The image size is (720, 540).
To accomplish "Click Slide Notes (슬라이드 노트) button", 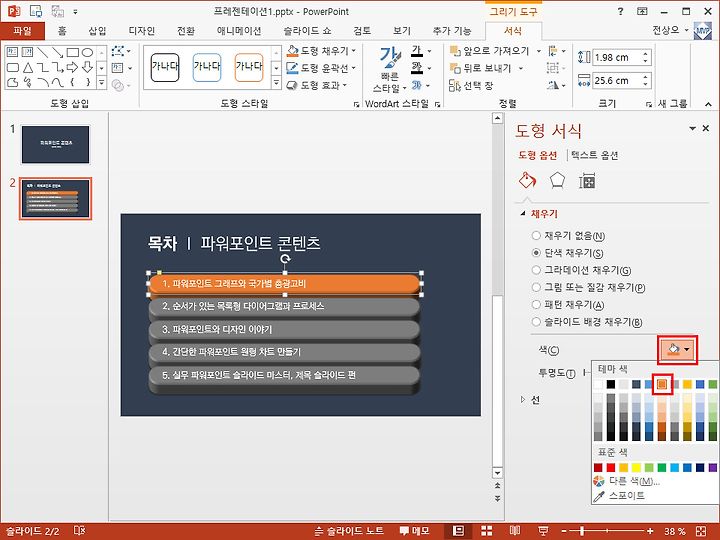I will (349, 531).
